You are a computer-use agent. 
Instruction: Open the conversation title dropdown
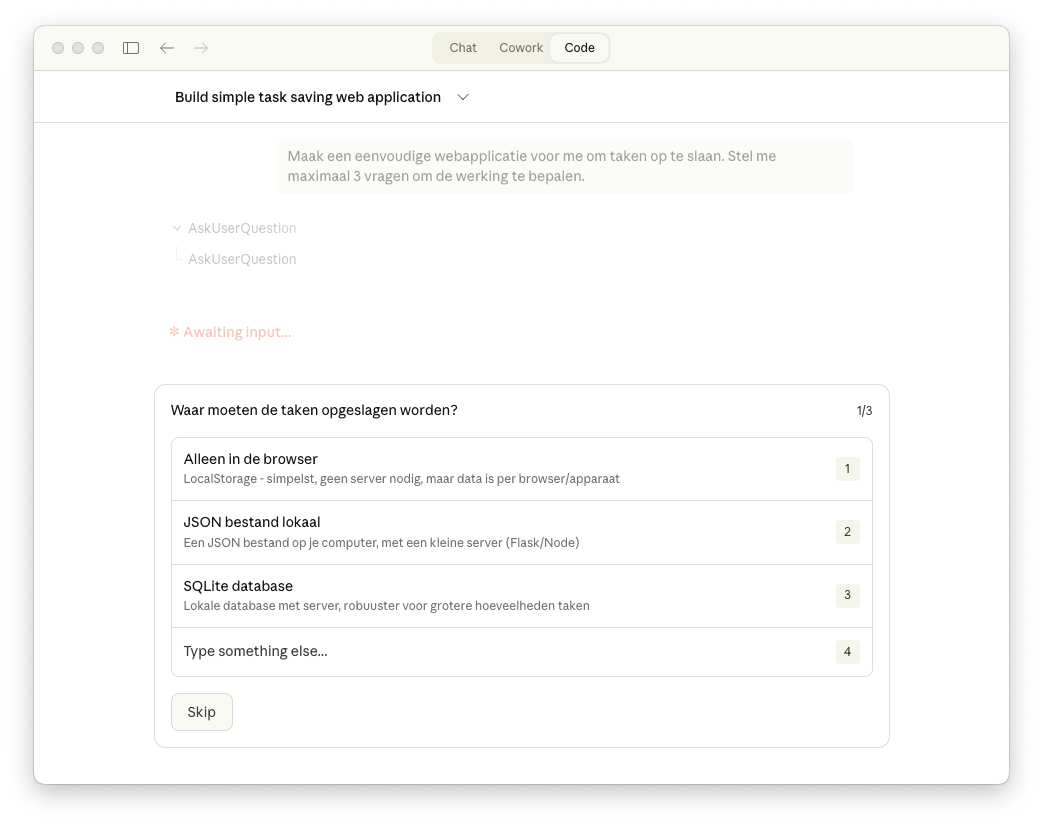(463, 97)
